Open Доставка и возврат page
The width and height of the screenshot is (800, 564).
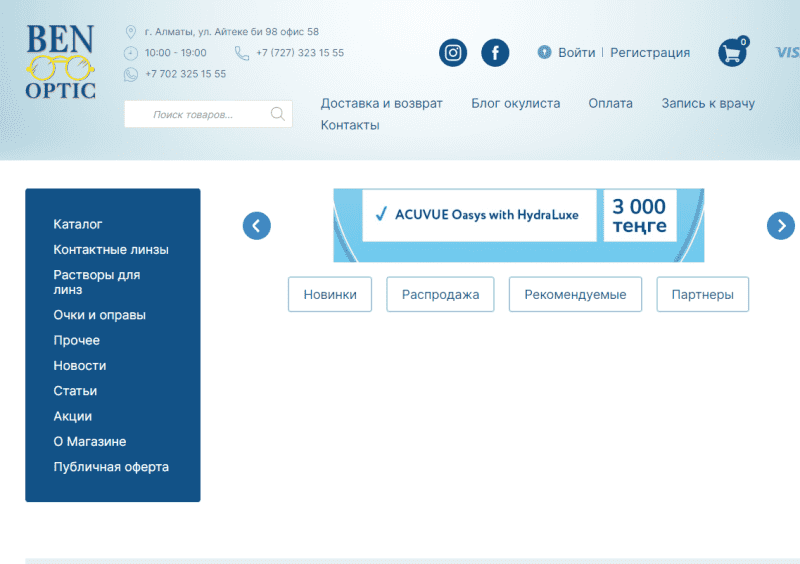[x=382, y=104]
